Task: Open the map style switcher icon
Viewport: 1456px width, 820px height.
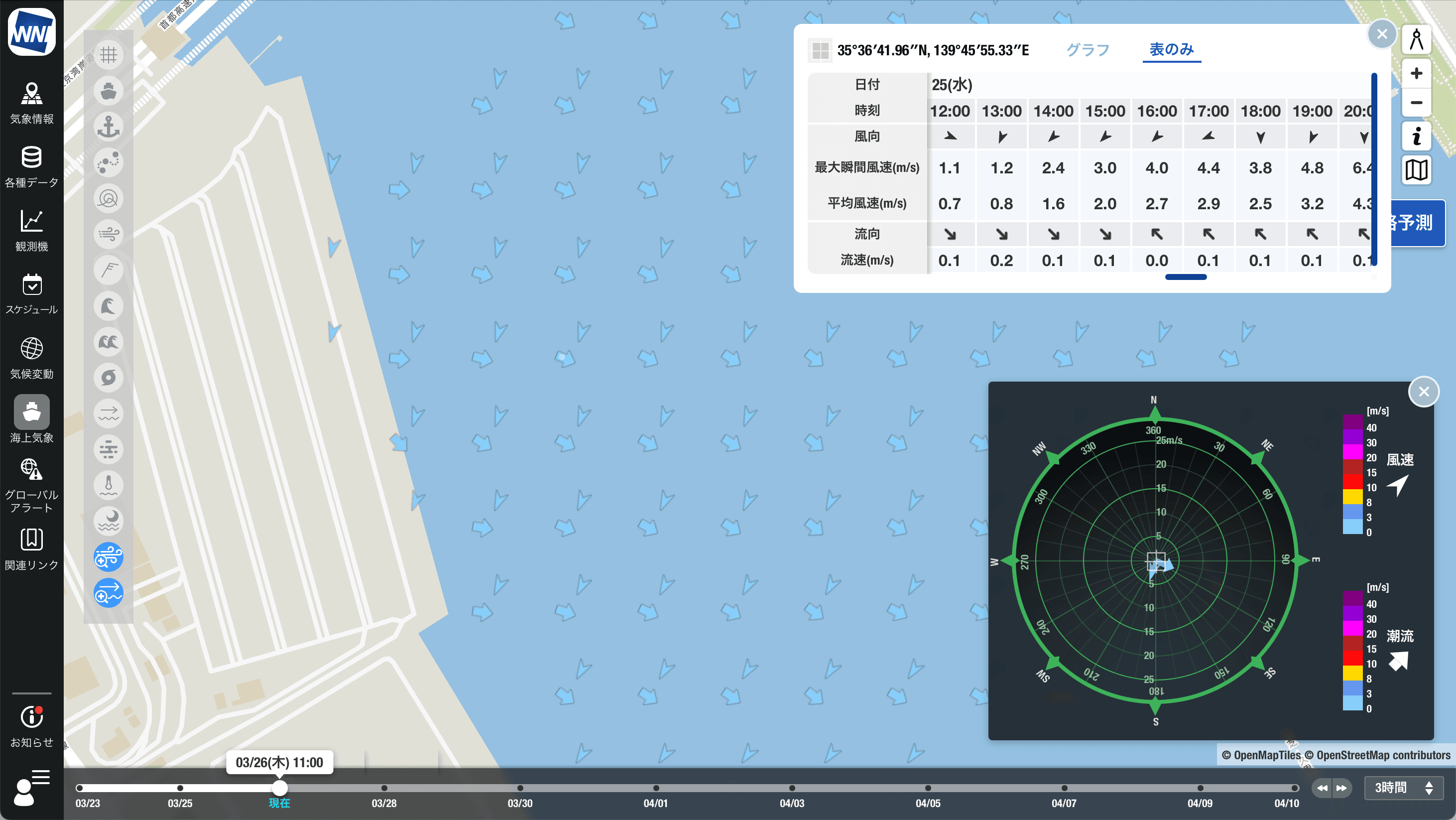Action: [x=1416, y=170]
